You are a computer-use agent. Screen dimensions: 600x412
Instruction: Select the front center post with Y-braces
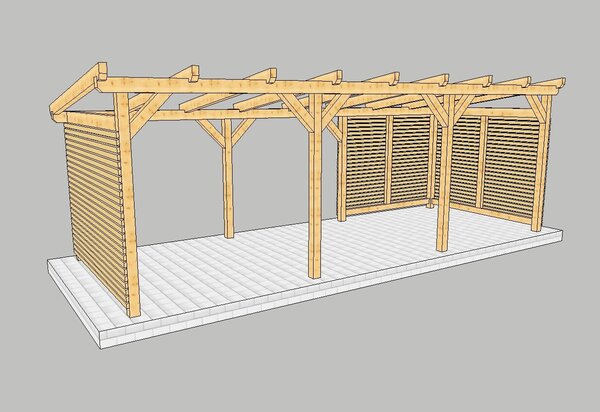pos(315,186)
